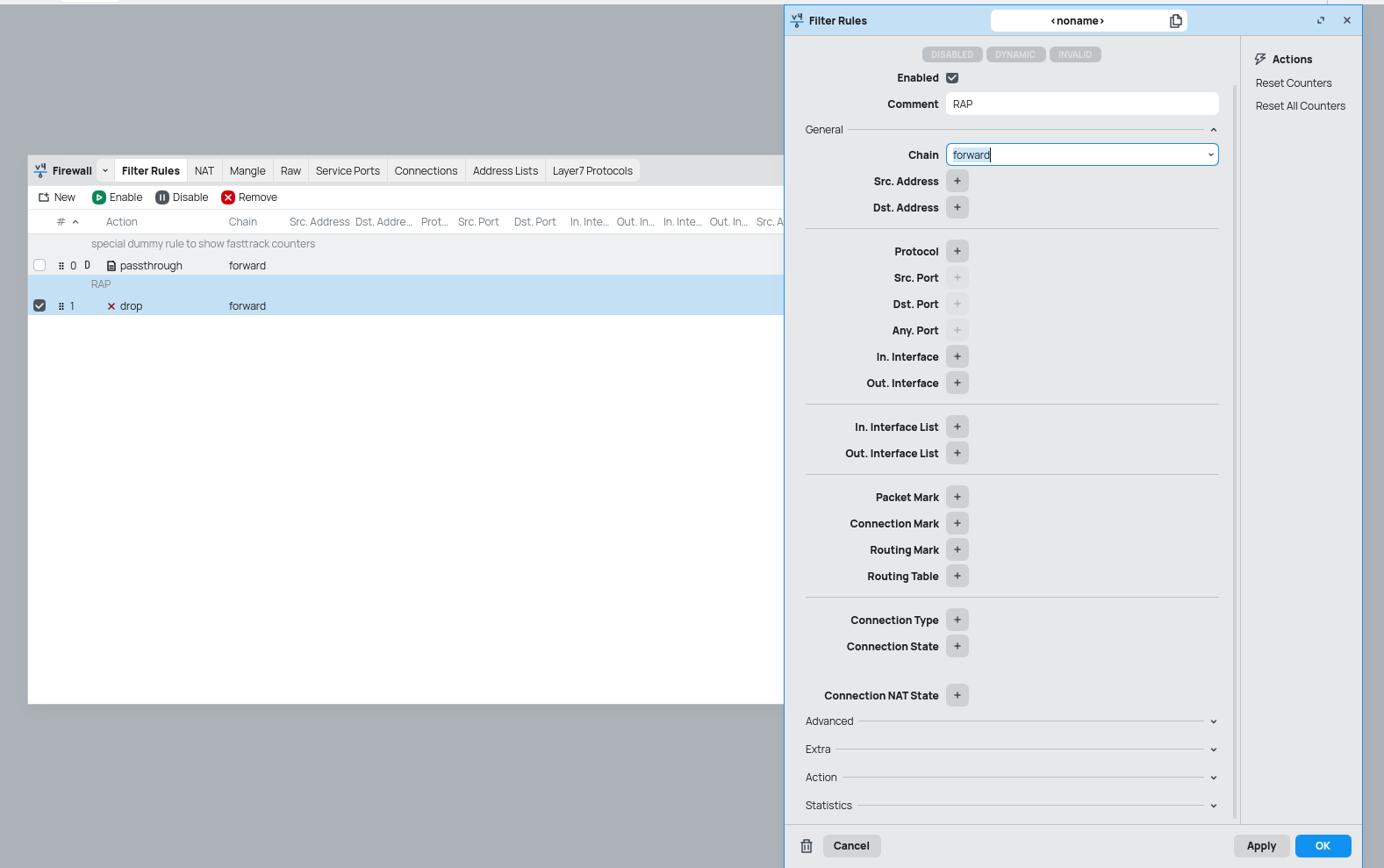The image size is (1384, 868).
Task: Add a Src. Address with plus icon
Action: coord(957,182)
